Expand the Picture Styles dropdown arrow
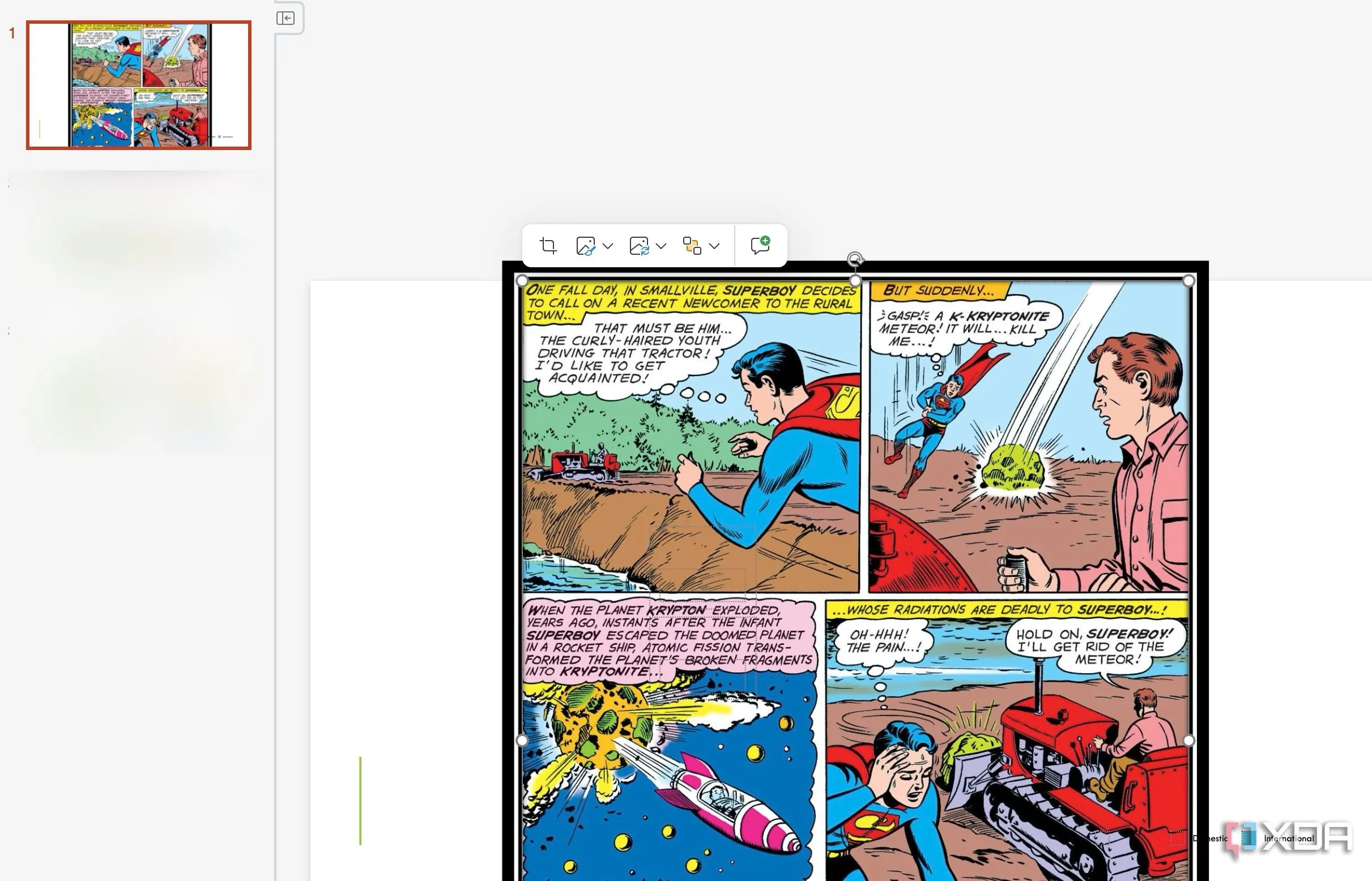The width and height of the screenshot is (1372, 881). pyautogui.click(x=608, y=246)
